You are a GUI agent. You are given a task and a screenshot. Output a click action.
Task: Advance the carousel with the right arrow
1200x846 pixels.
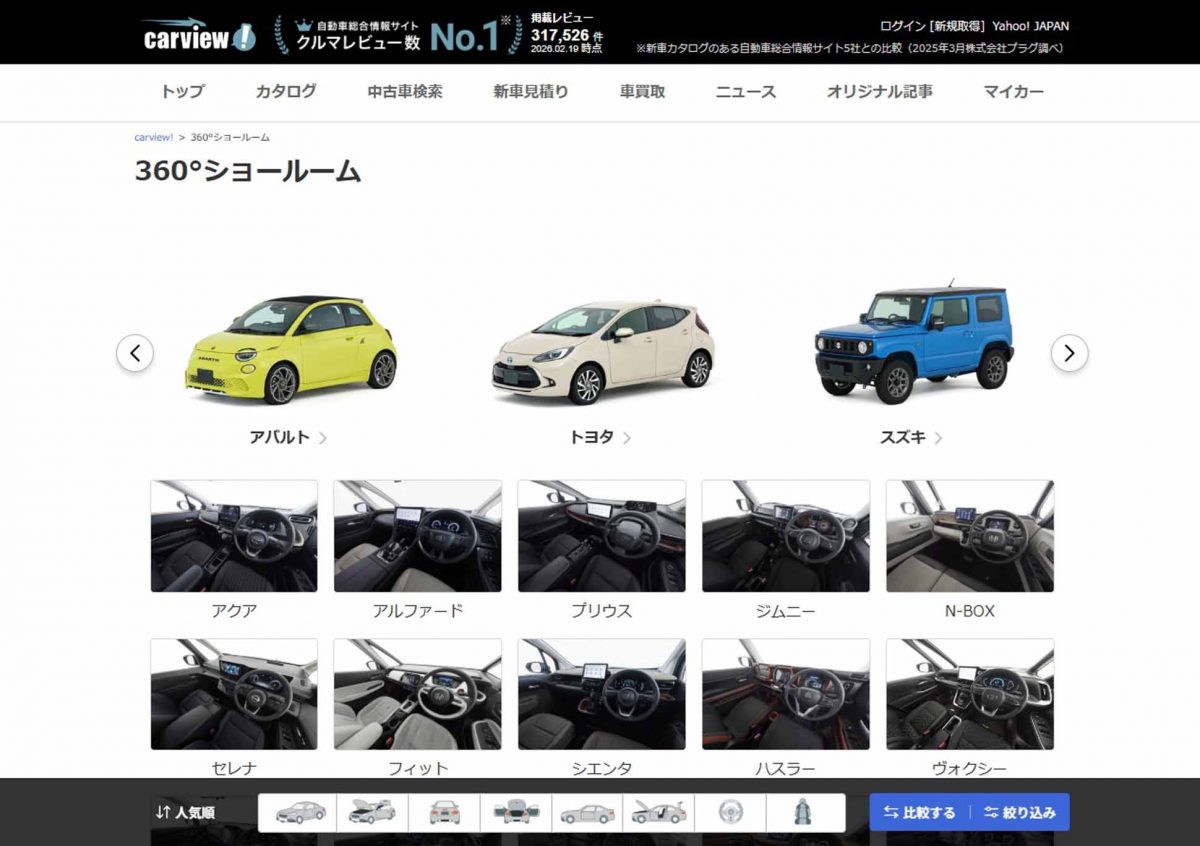[x=1069, y=354]
